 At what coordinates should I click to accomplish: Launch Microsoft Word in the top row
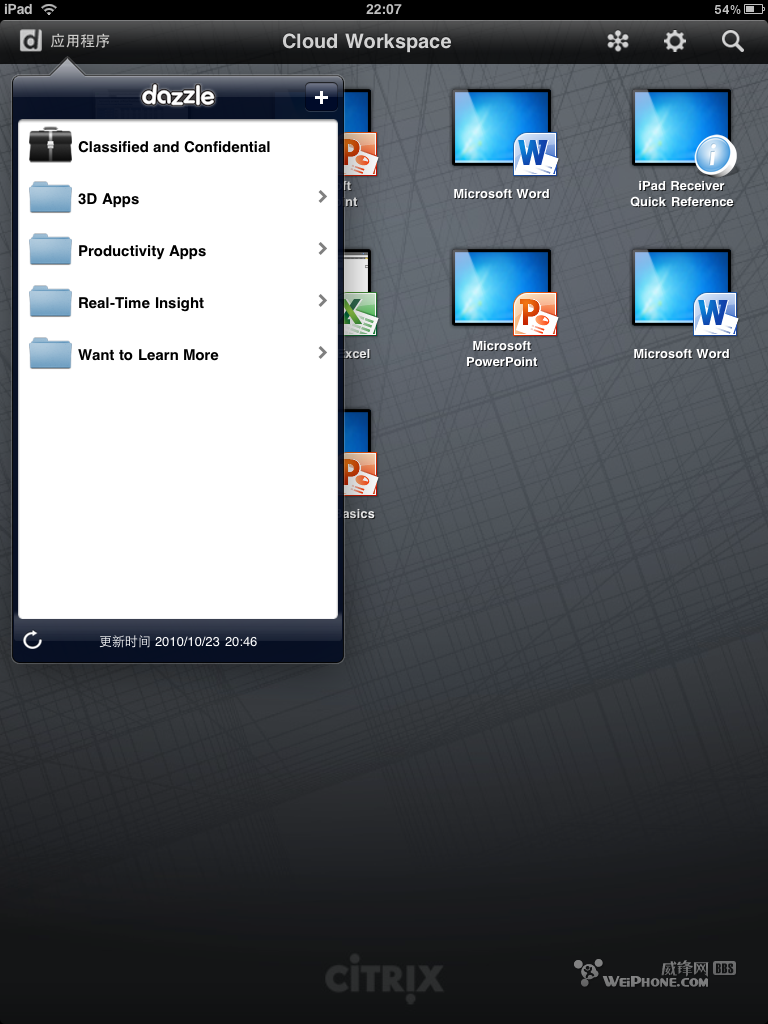coord(502,144)
